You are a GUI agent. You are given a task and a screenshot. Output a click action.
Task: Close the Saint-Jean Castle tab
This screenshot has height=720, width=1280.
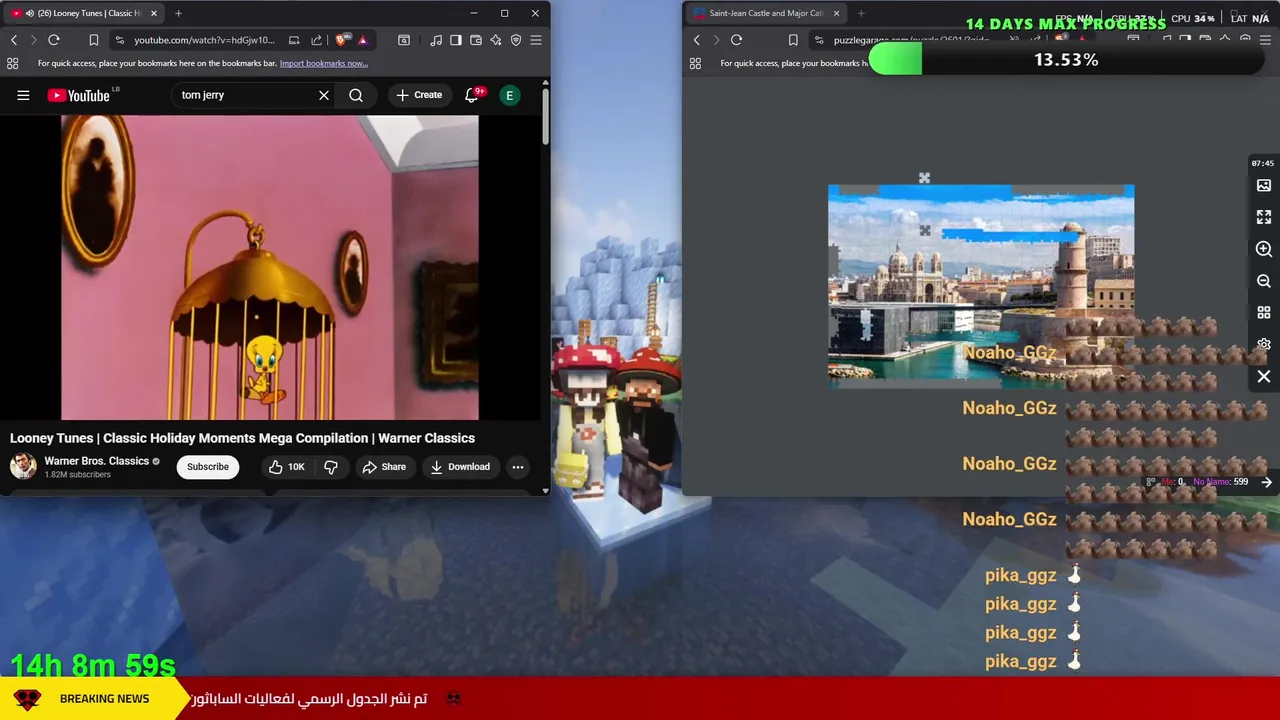[836, 13]
